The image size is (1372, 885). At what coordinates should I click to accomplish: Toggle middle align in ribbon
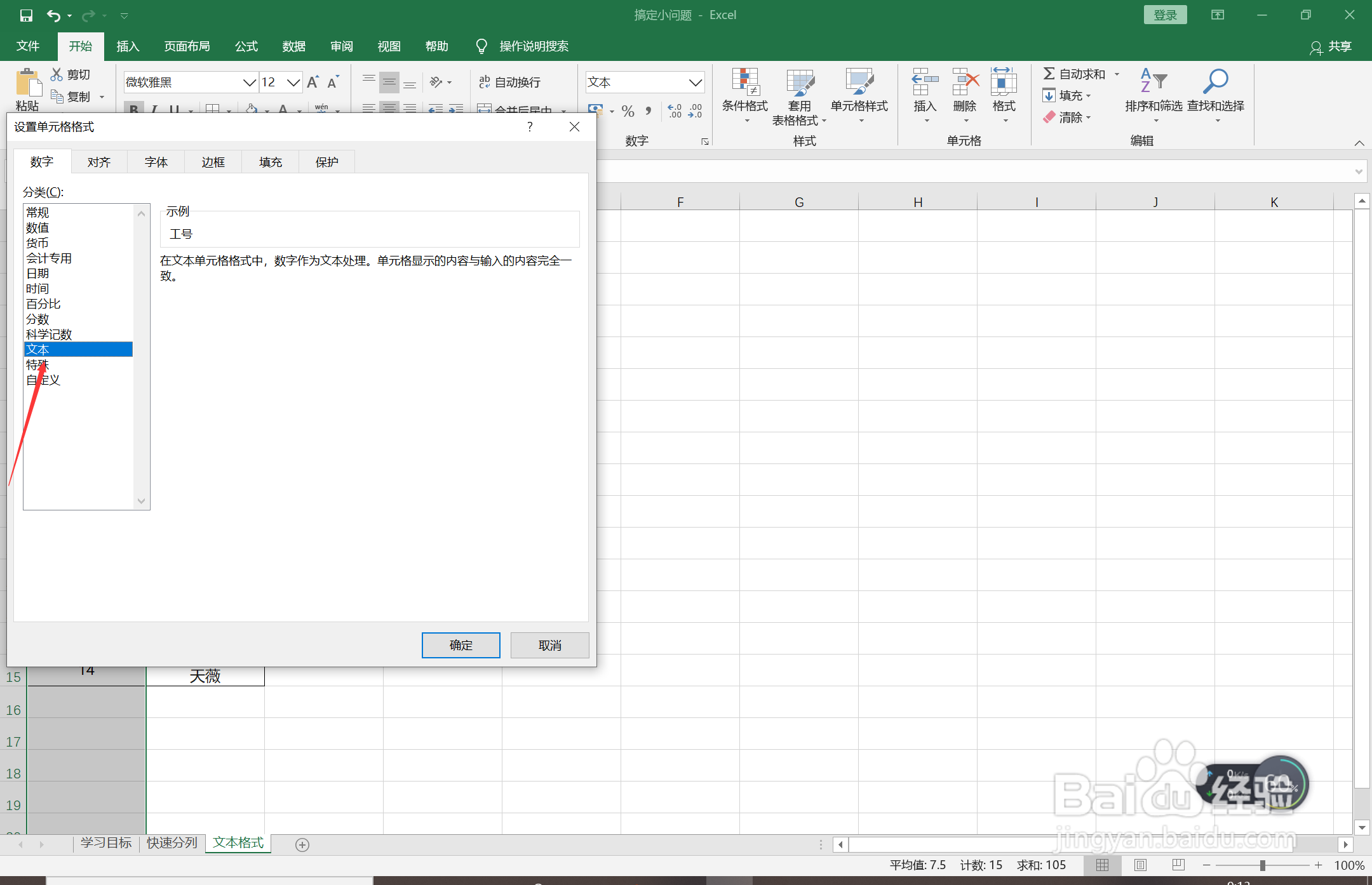389,82
